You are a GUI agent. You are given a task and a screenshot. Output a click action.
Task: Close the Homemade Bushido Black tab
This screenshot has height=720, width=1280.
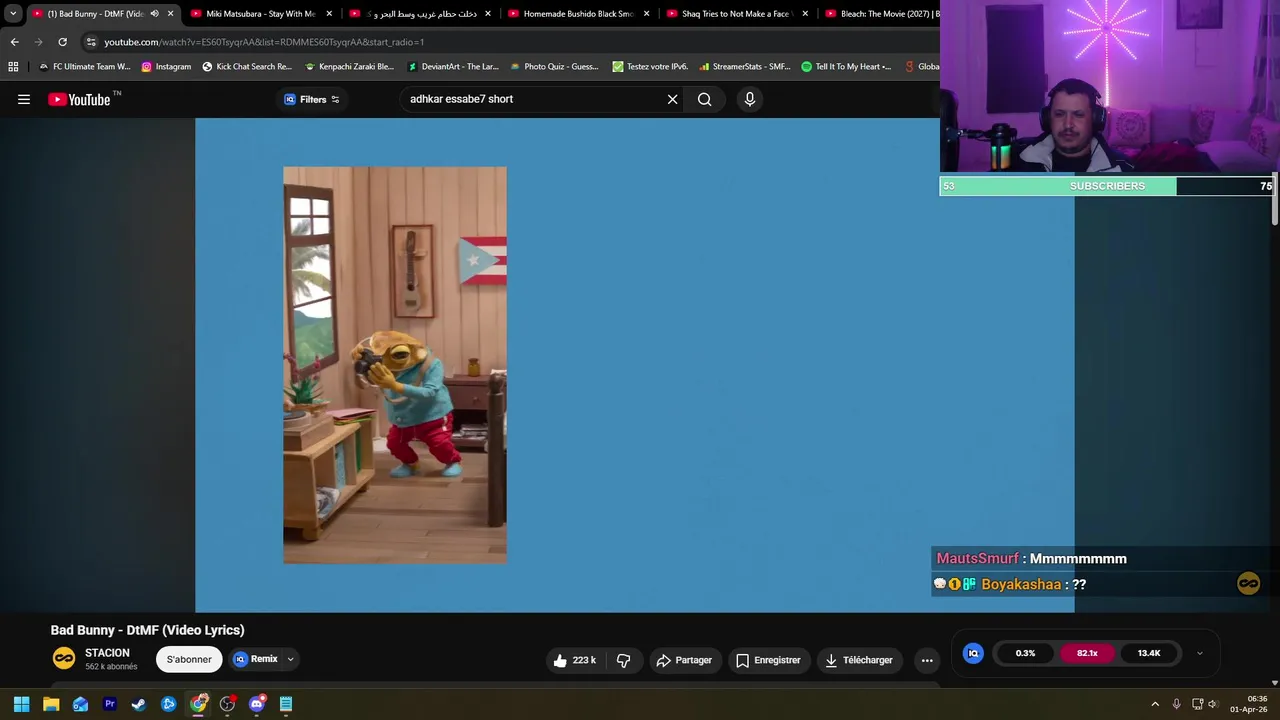(x=647, y=14)
